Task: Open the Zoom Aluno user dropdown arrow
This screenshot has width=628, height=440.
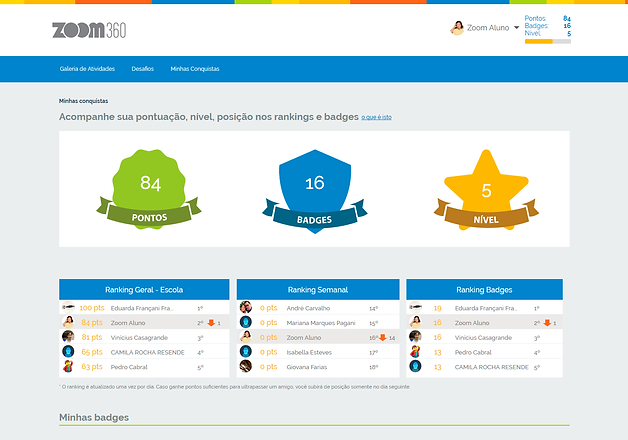Action: tap(516, 28)
